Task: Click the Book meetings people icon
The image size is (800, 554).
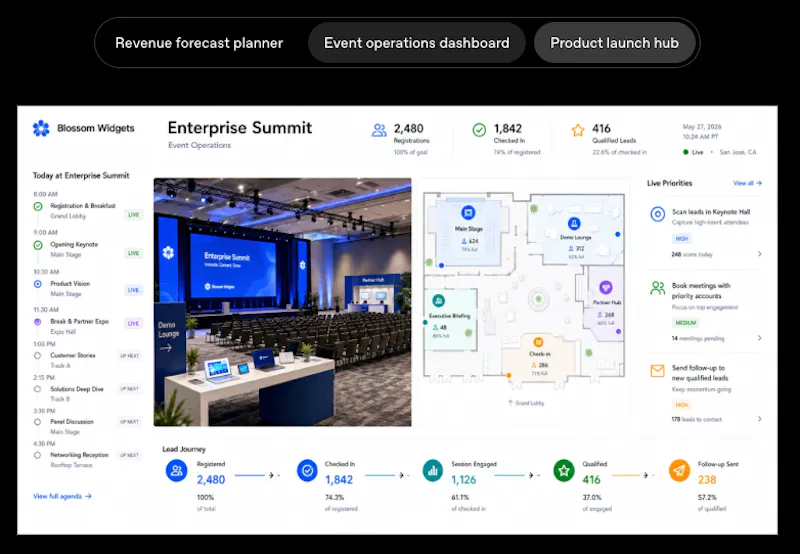Action: (x=658, y=288)
